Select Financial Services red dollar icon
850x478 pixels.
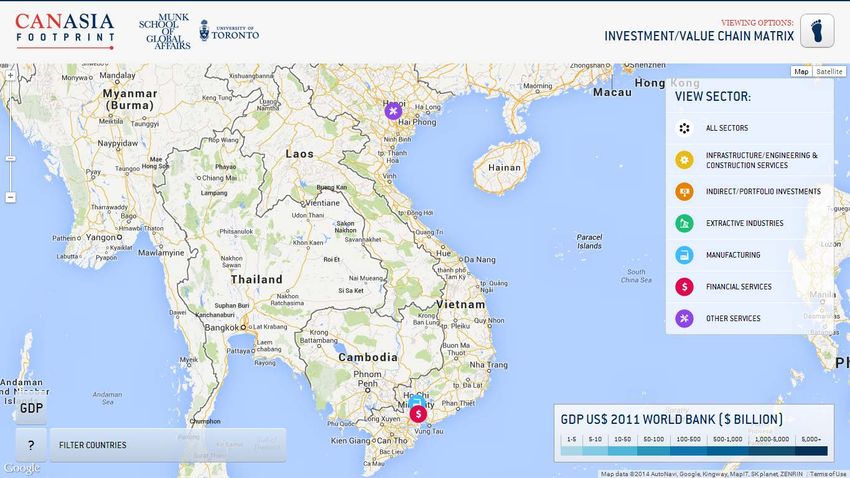click(x=684, y=287)
